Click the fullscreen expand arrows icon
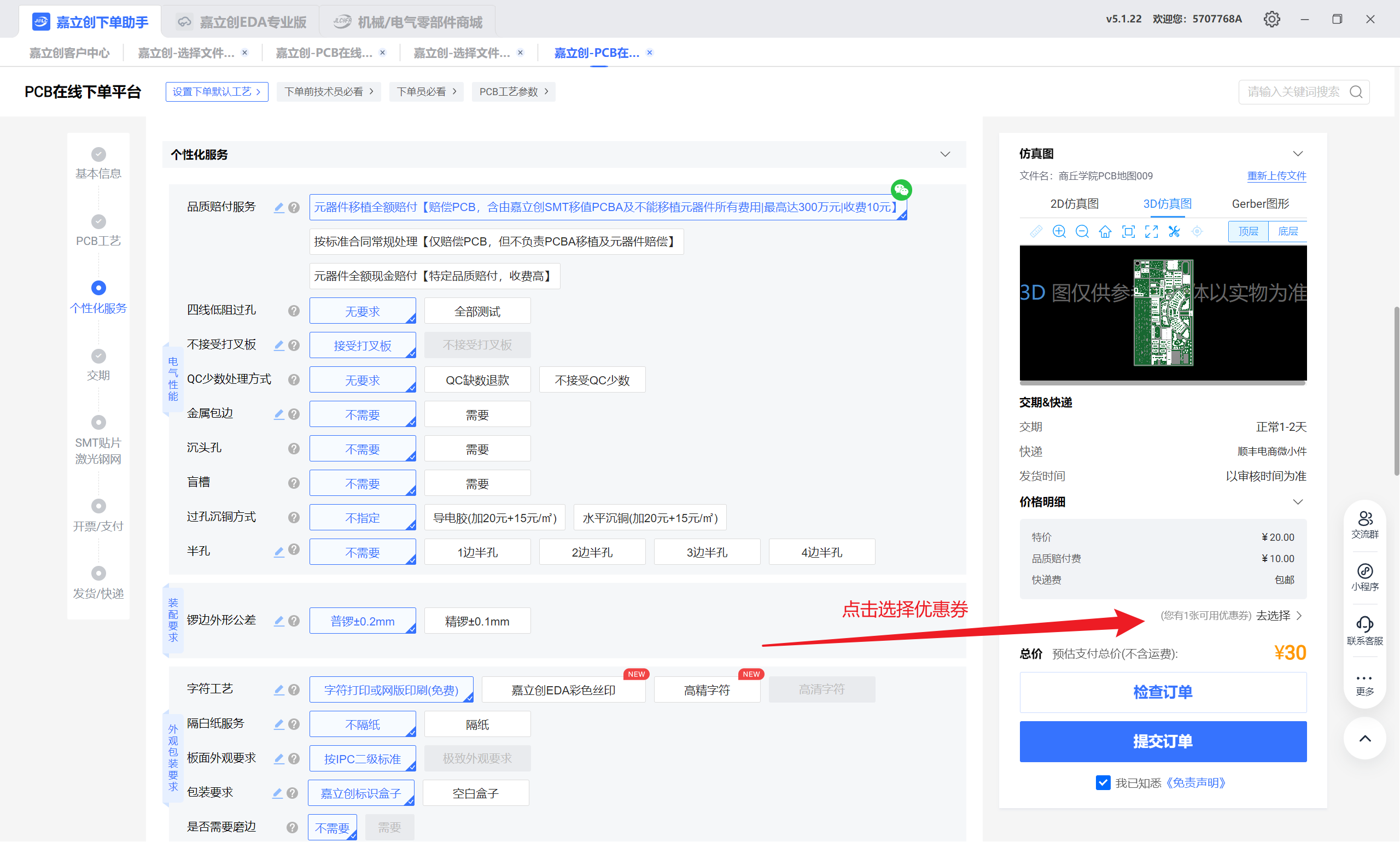This screenshot has height=842, width=1400. point(1151,231)
